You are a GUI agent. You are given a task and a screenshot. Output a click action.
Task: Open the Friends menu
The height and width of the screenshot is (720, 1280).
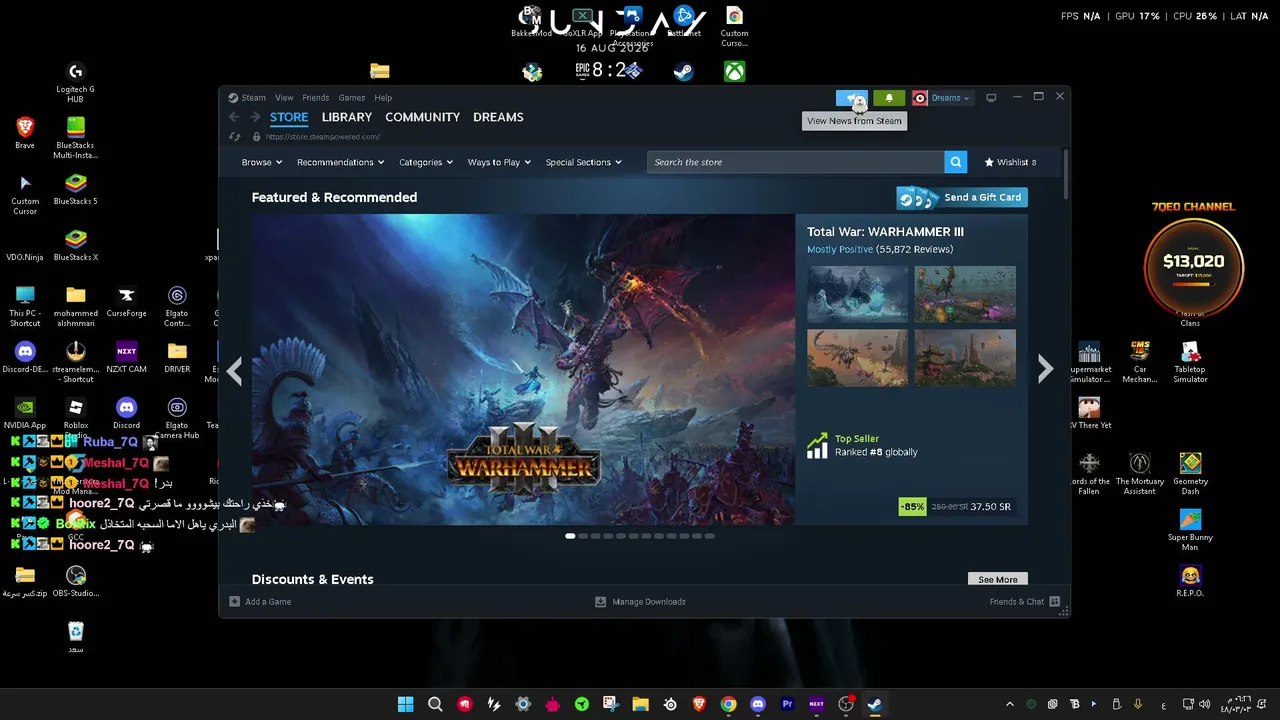pos(316,98)
